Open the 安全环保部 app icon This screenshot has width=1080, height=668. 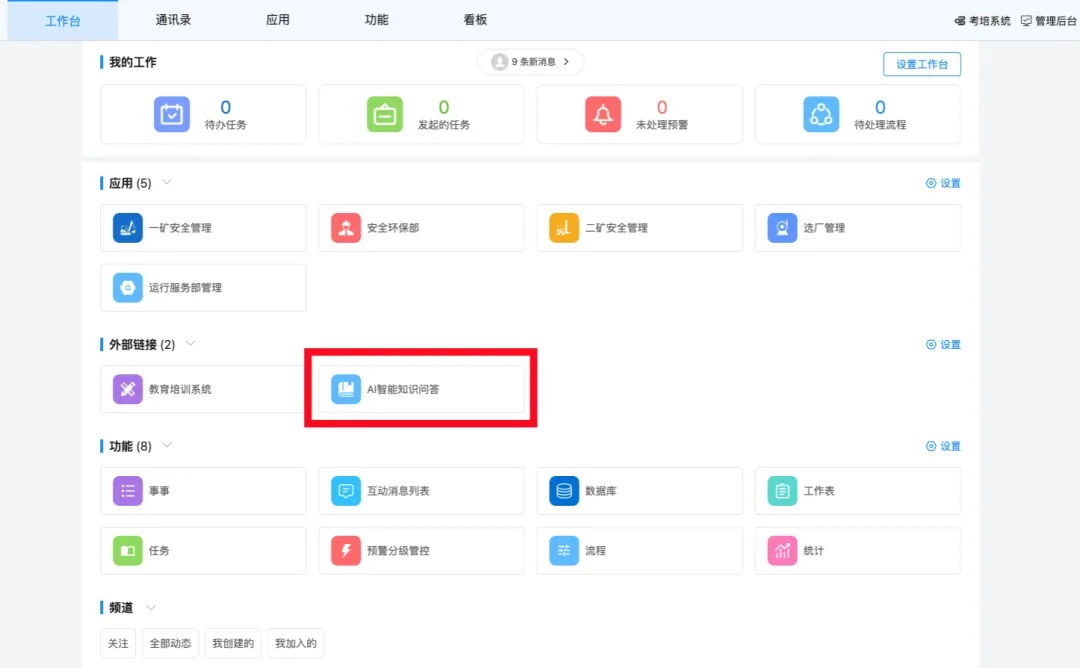click(346, 228)
